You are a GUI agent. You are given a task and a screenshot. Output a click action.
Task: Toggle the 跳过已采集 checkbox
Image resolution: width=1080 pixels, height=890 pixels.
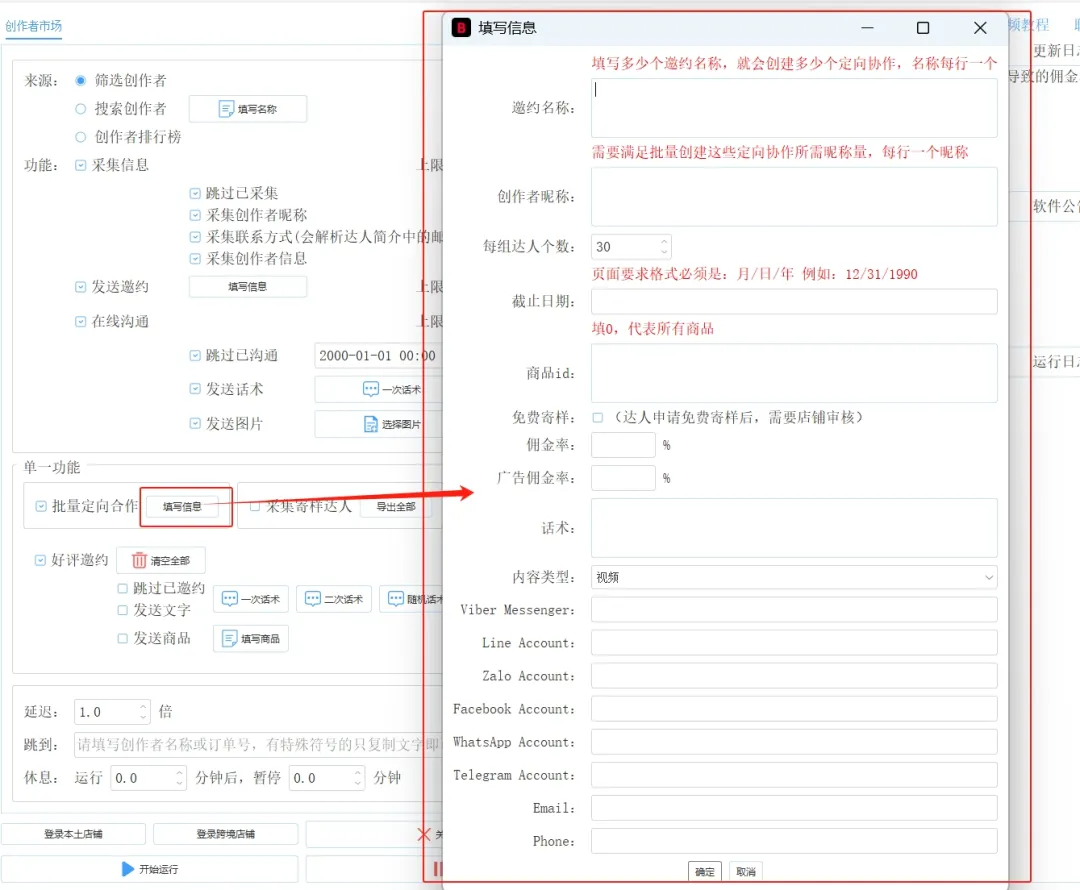tap(195, 194)
